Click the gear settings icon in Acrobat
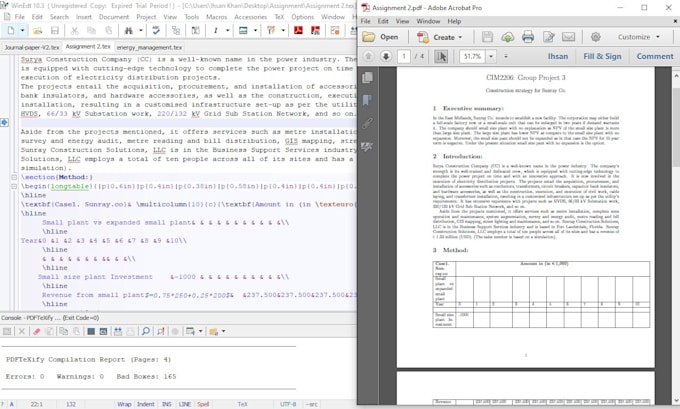This screenshot has height=409, width=680. click(595, 37)
